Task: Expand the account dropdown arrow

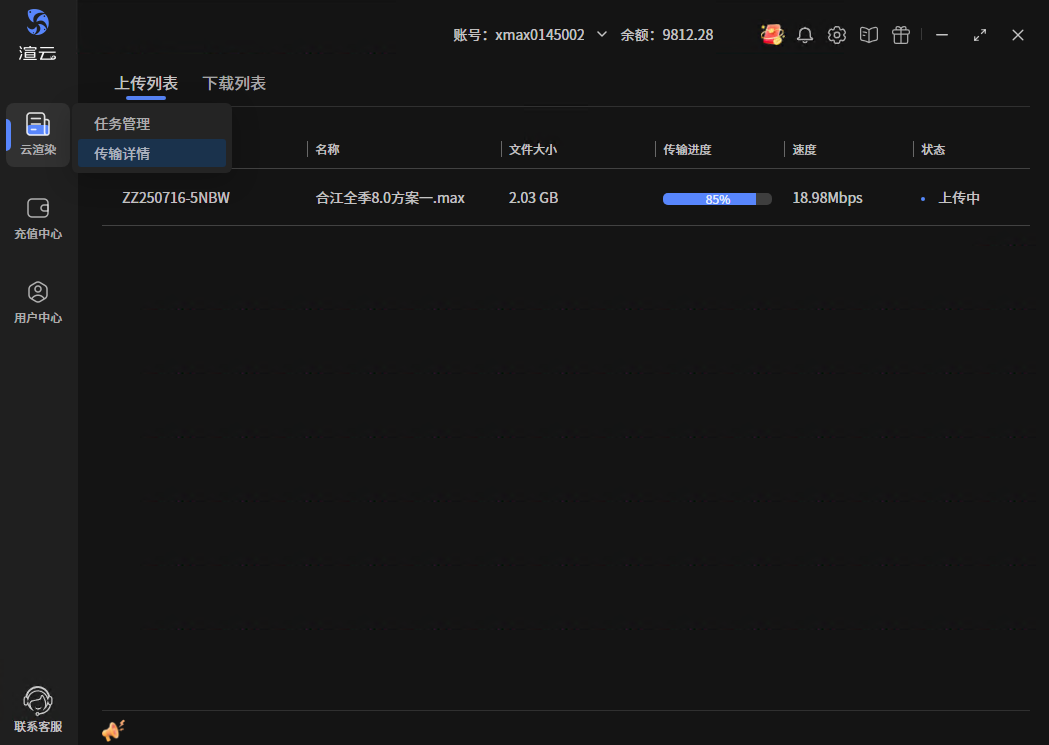Action: click(602, 34)
